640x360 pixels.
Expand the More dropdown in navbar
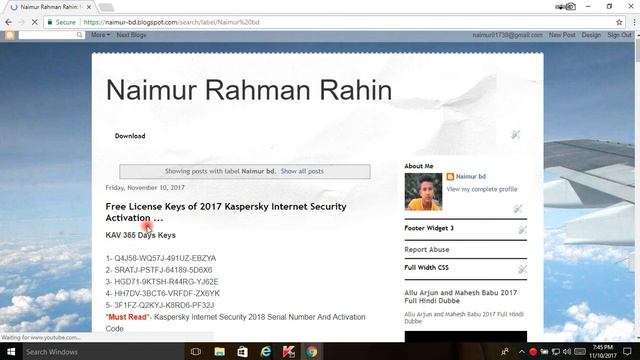100,35
